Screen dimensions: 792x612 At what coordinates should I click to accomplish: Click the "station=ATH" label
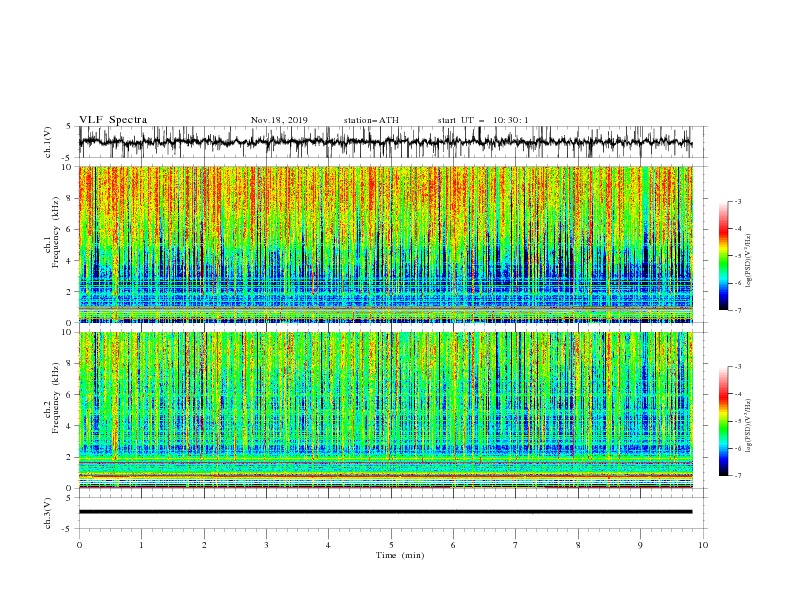(371, 120)
